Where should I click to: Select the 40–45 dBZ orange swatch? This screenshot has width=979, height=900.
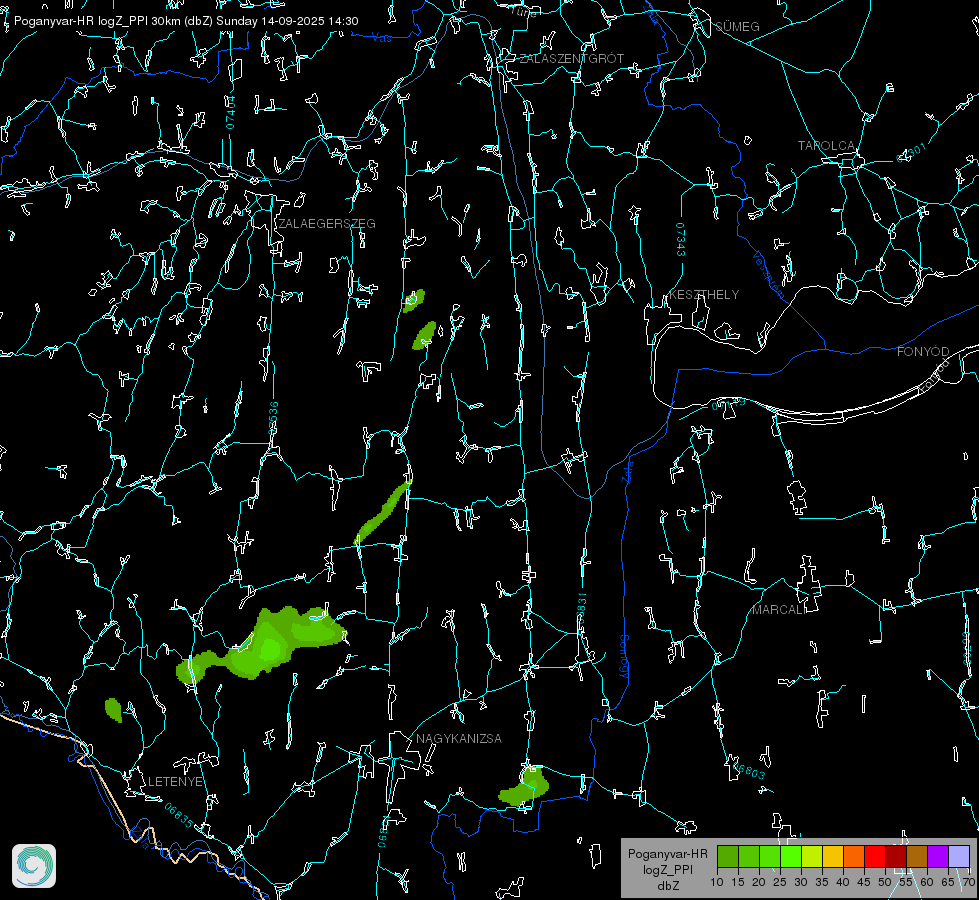click(x=854, y=856)
